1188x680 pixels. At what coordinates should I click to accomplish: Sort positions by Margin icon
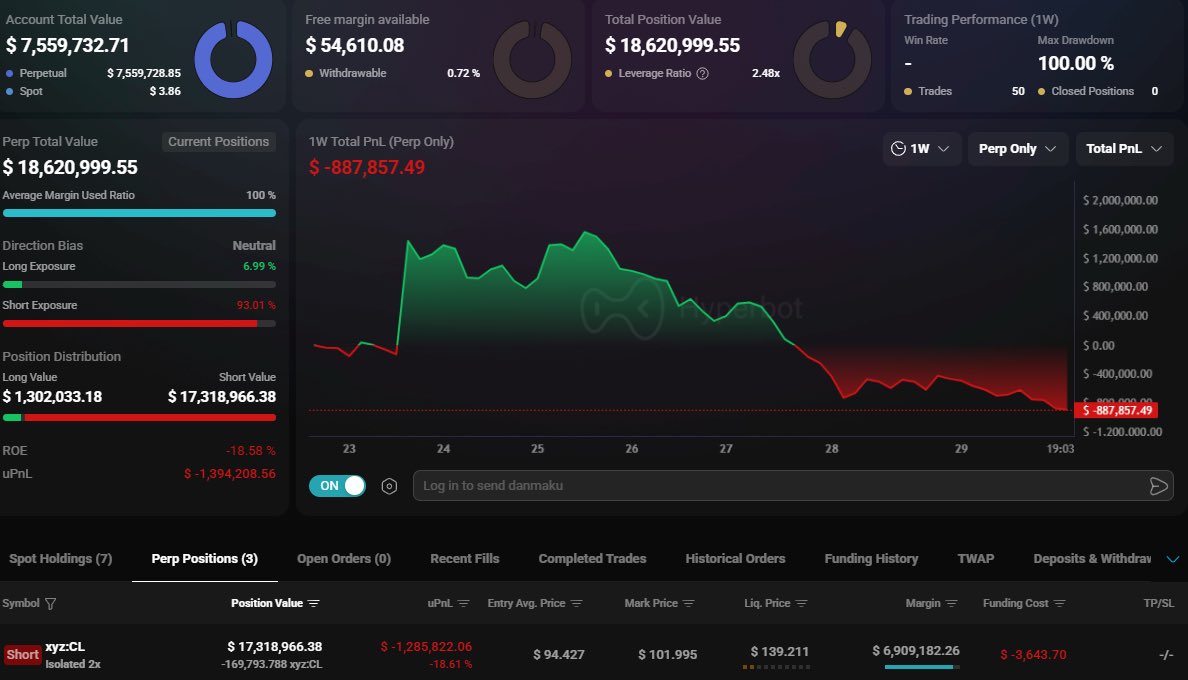[952, 604]
